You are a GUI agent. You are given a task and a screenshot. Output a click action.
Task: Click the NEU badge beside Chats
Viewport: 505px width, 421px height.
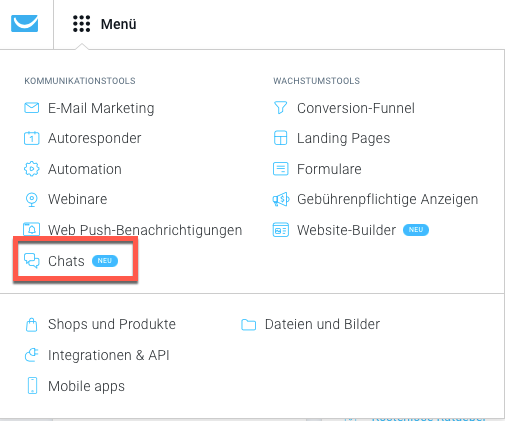click(x=105, y=261)
